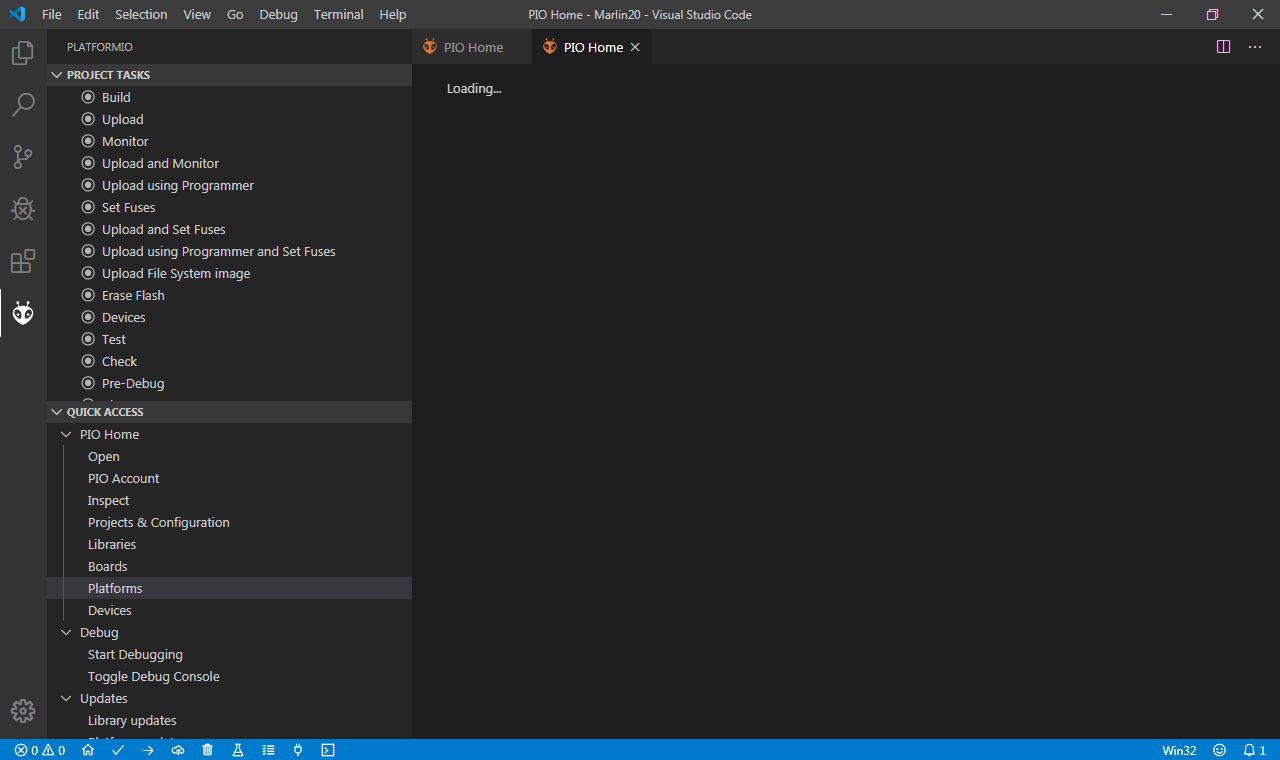Image resolution: width=1280 pixels, height=760 pixels.
Task: Click the PlatformIO Test flask icon
Action: 238,750
